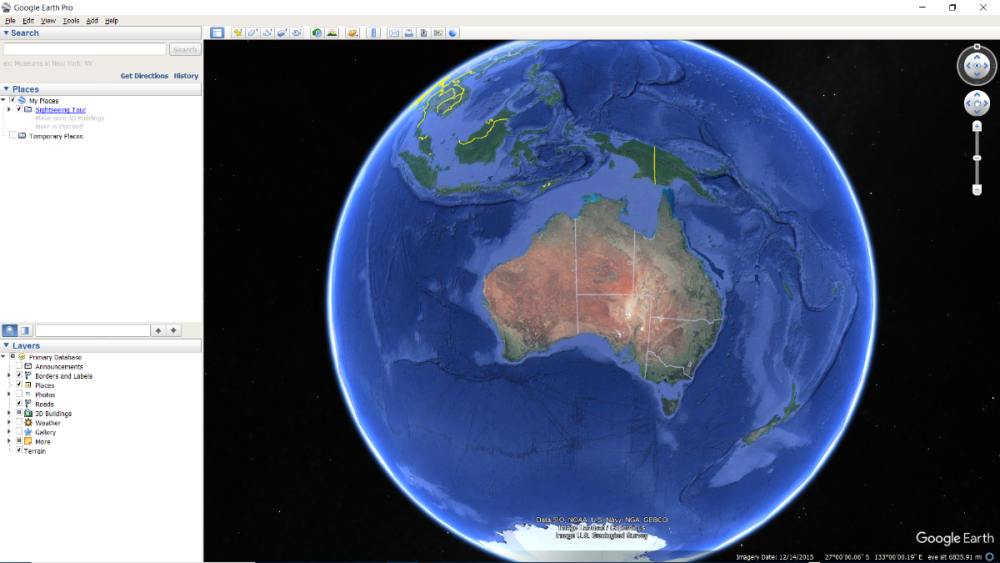Select the Add Polygon tool
1000x563 pixels.
point(253,33)
